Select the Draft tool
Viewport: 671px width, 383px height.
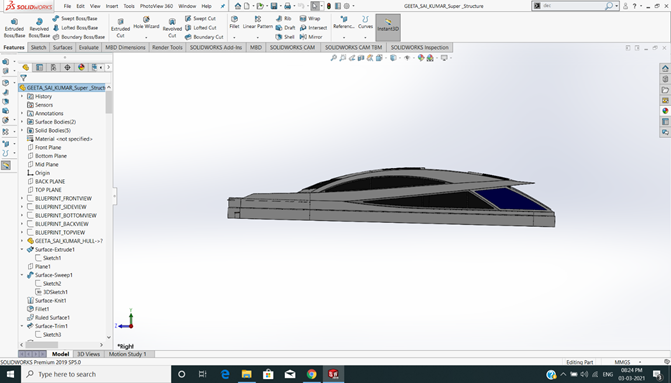(x=285, y=27)
